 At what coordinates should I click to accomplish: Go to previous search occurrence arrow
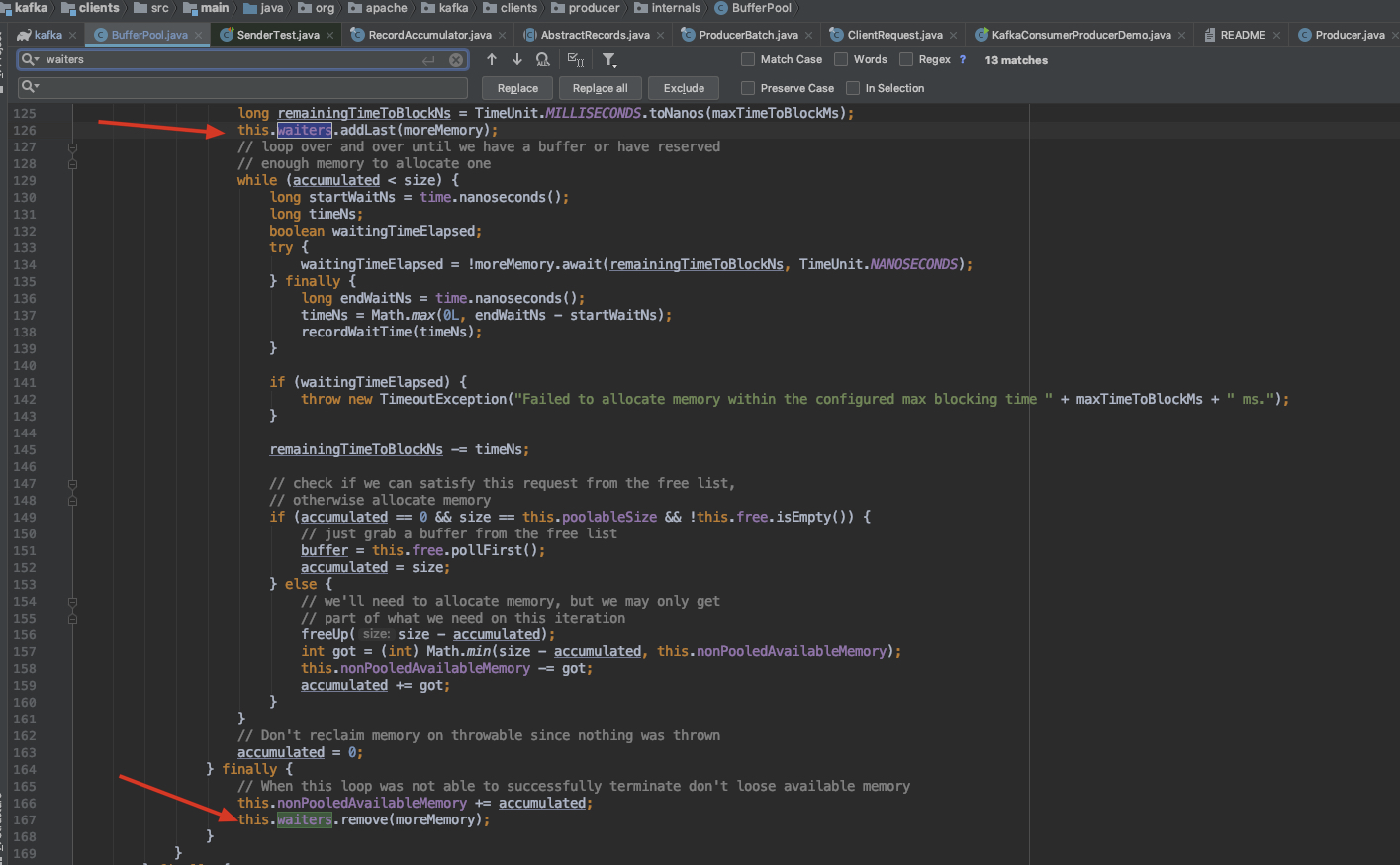click(x=492, y=60)
